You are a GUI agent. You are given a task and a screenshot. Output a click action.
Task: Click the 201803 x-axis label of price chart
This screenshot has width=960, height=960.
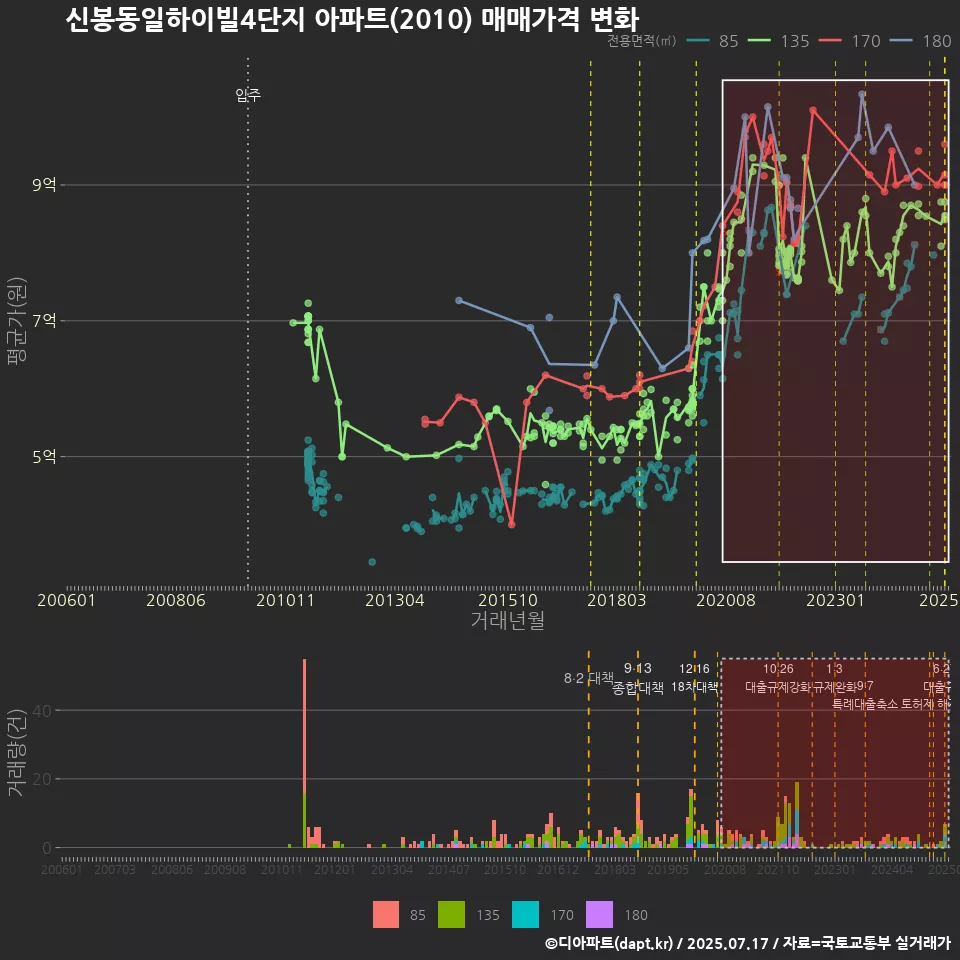[x=617, y=600]
